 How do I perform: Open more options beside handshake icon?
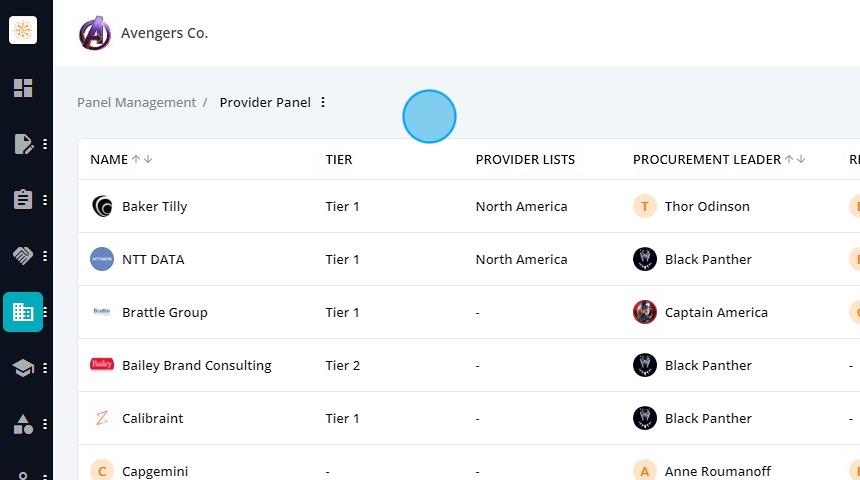(x=45, y=256)
